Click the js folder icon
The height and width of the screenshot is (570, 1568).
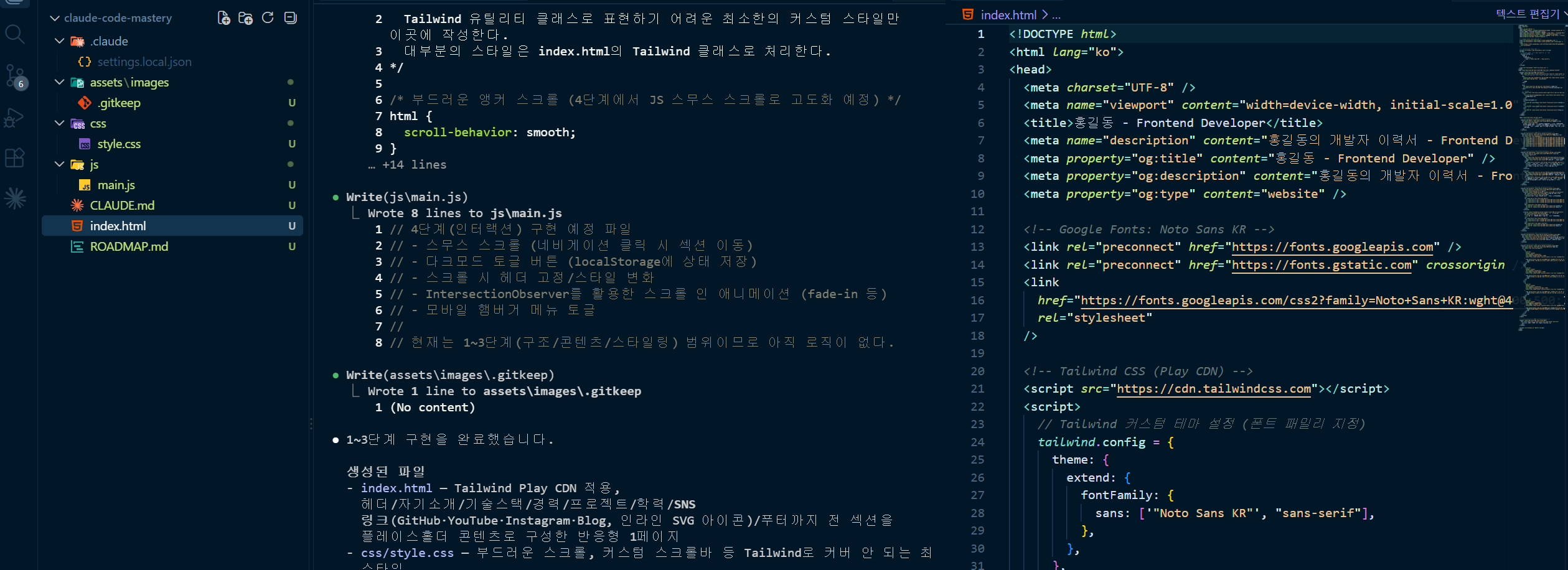(78, 165)
